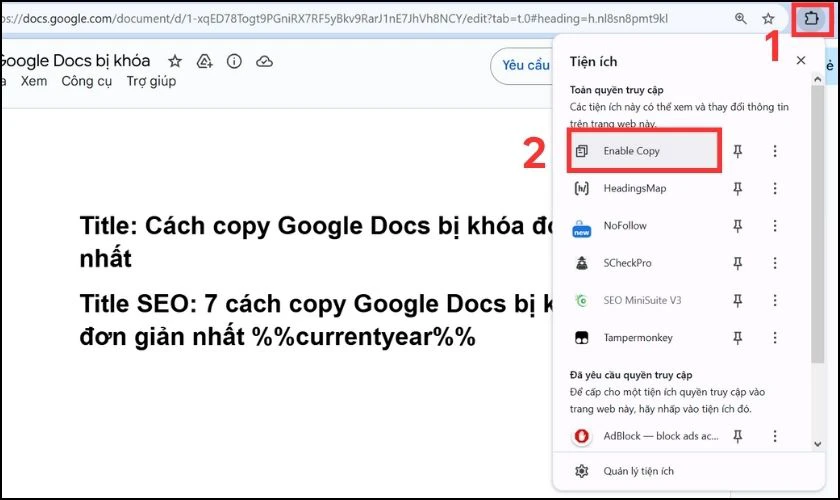Click the 'Đã yêu cầu quyền truy cập' label
Viewport: 840px width, 500px height.
click(x=631, y=375)
